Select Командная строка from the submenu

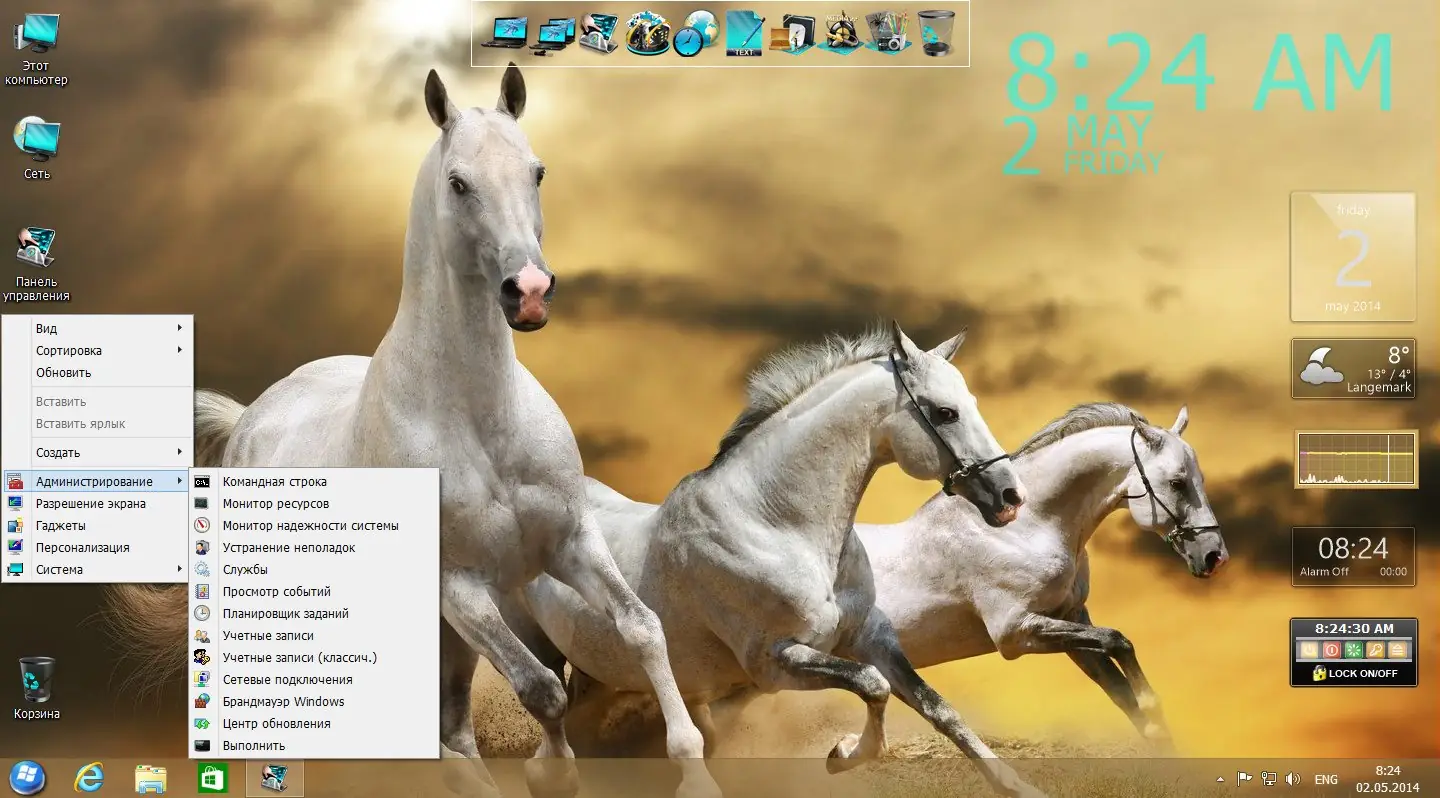(x=314, y=481)
